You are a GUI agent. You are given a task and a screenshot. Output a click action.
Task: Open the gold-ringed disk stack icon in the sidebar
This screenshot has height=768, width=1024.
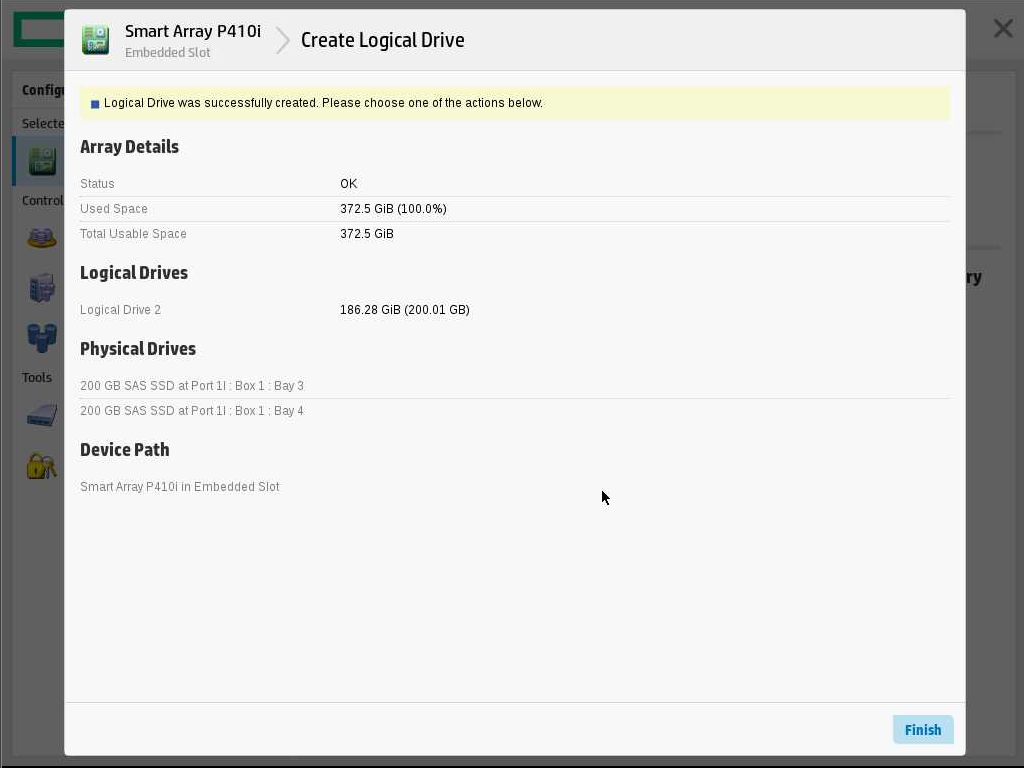[42, 237]
